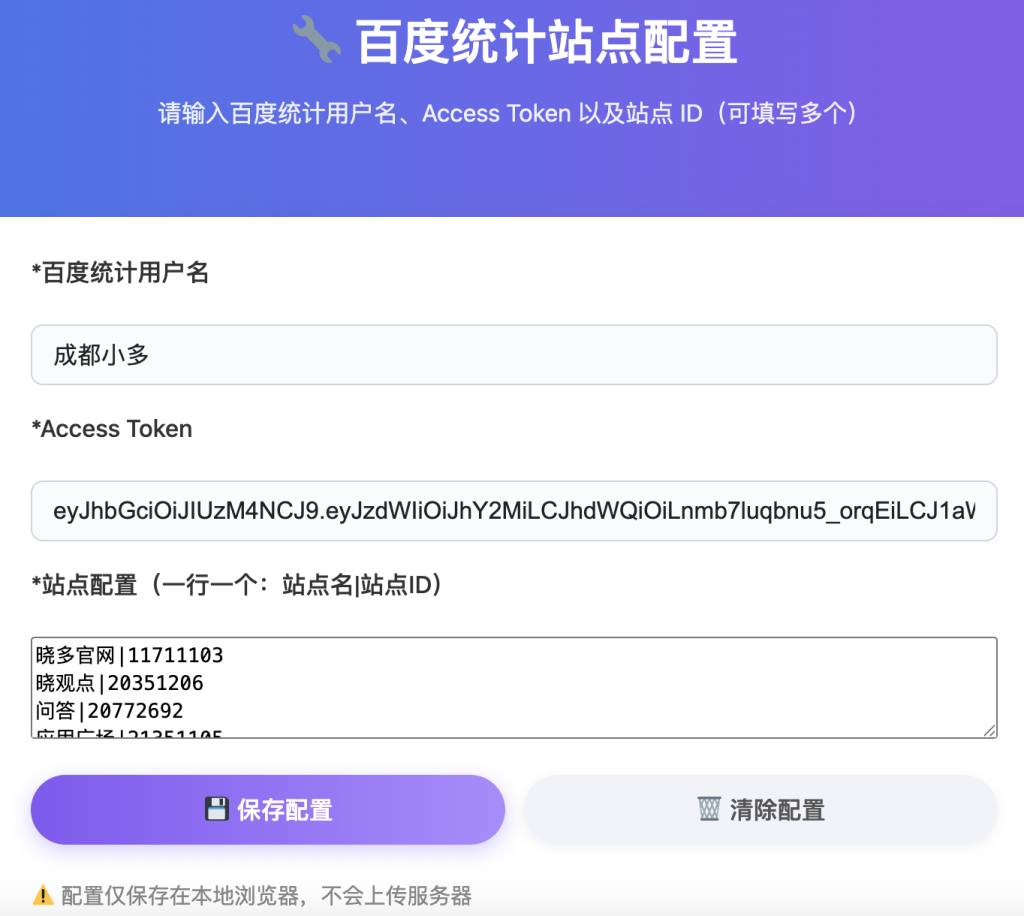Click the wrench icon in the header
The width and height of the screenshot is (1024, 916).
click(x=317, y=42)
